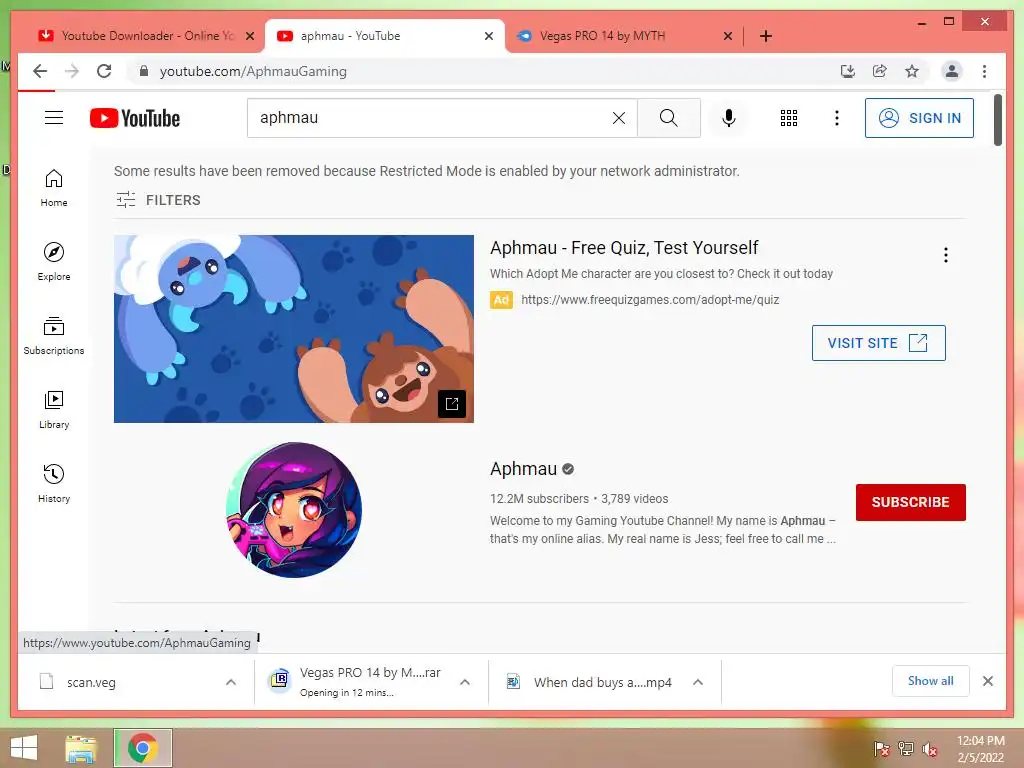Open File Explorer from the taskbar

[80, 748]
